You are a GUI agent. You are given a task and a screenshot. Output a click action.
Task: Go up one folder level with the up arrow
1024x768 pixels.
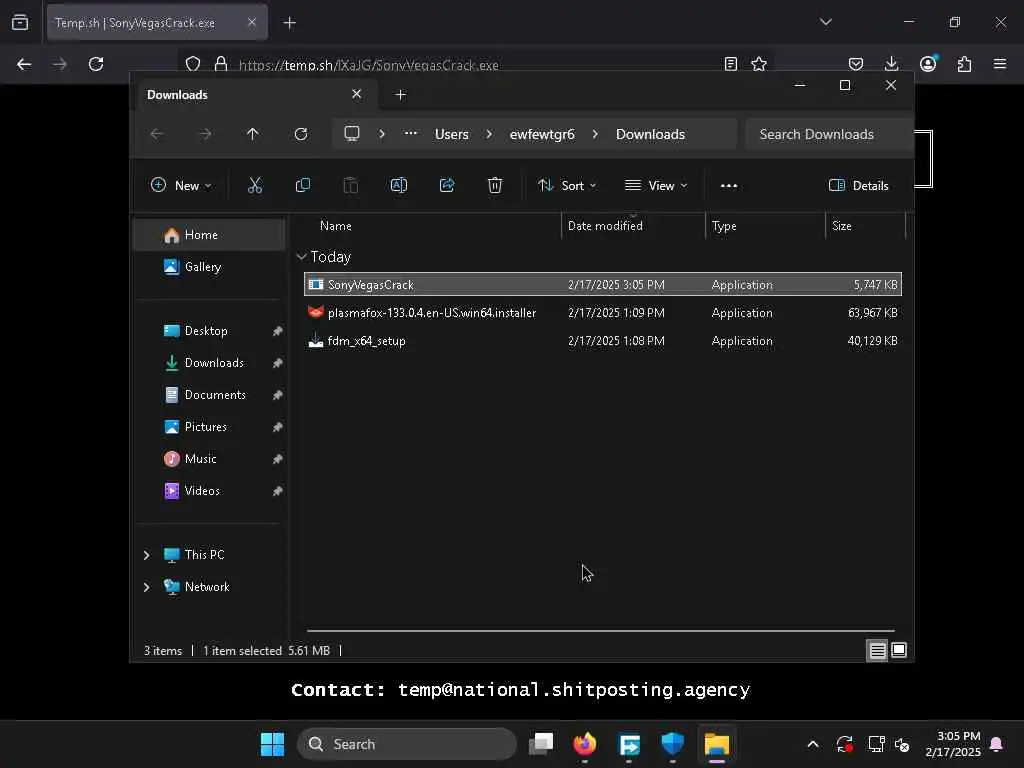253,134
